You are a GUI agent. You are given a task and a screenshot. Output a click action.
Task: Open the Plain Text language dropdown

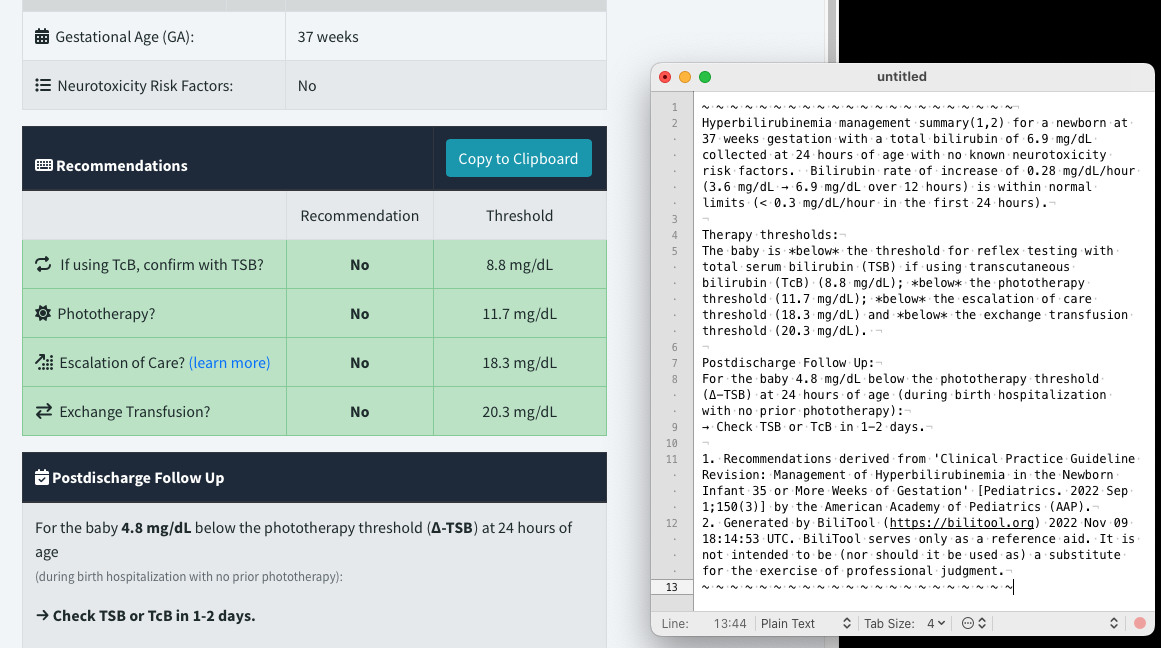click(x=806, y=623)
